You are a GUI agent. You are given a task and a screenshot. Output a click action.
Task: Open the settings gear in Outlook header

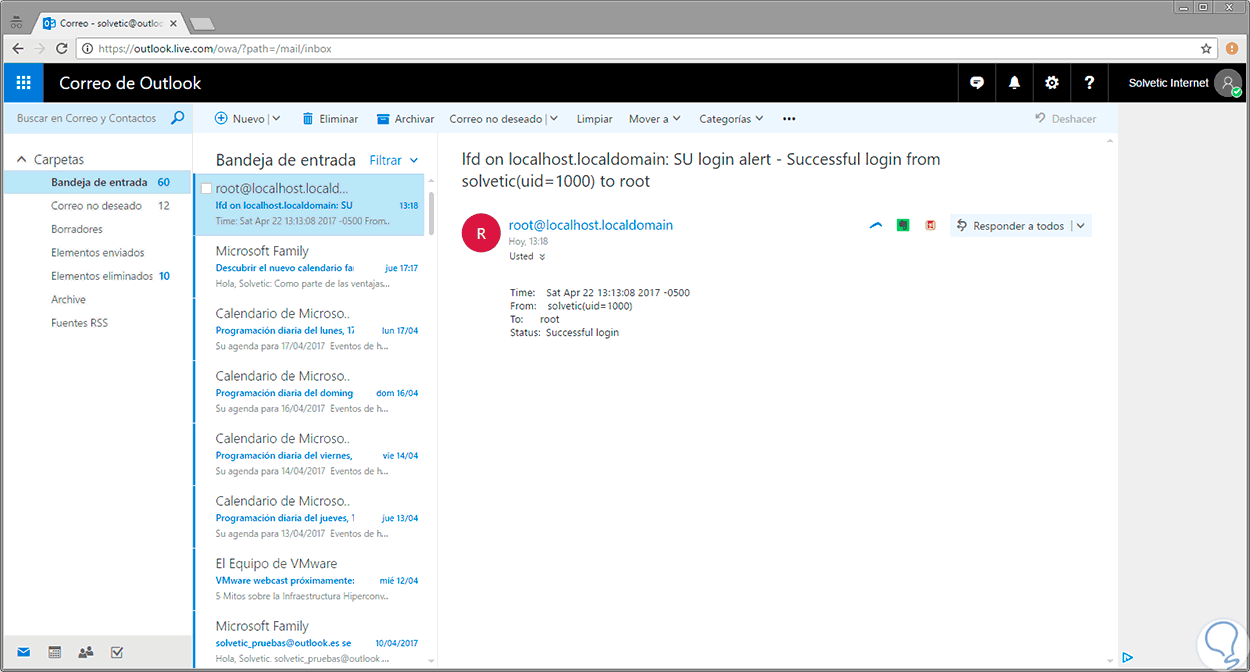1051,83
